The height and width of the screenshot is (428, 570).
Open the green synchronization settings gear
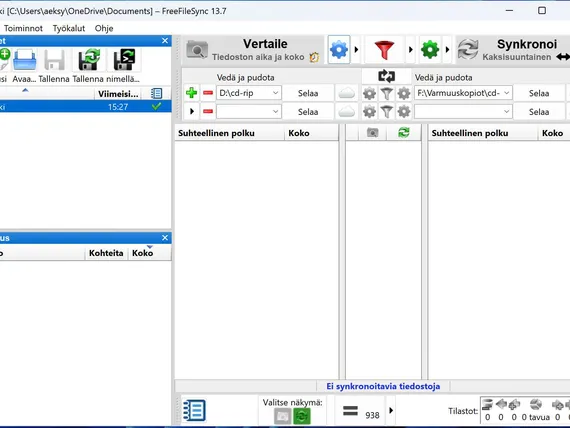(430, 49)
